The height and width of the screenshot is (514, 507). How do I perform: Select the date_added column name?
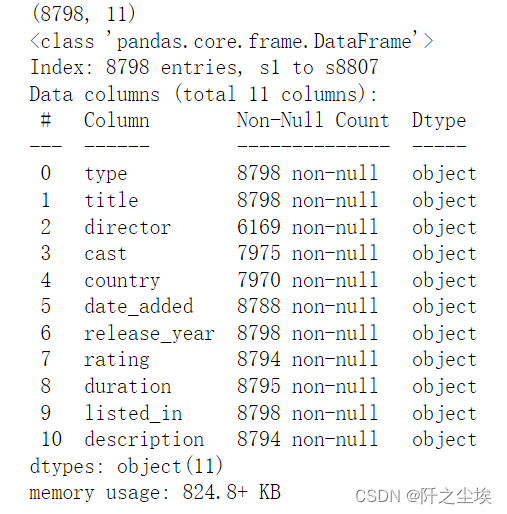[x=139, y=307]
